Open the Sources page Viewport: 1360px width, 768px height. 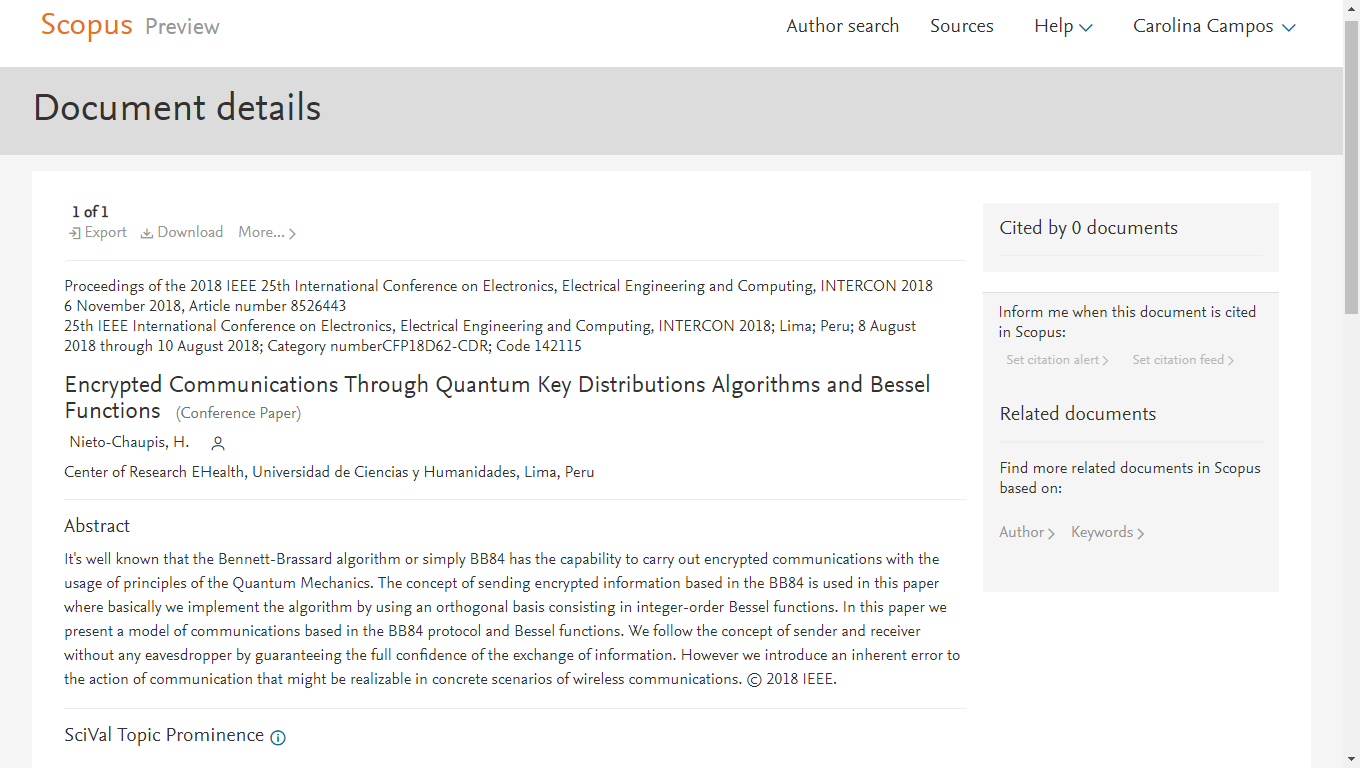(x=962, y=27)
